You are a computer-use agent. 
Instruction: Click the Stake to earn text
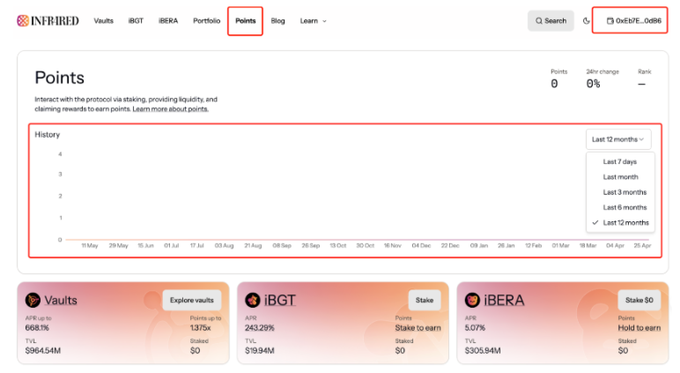(x=418, y=328)
